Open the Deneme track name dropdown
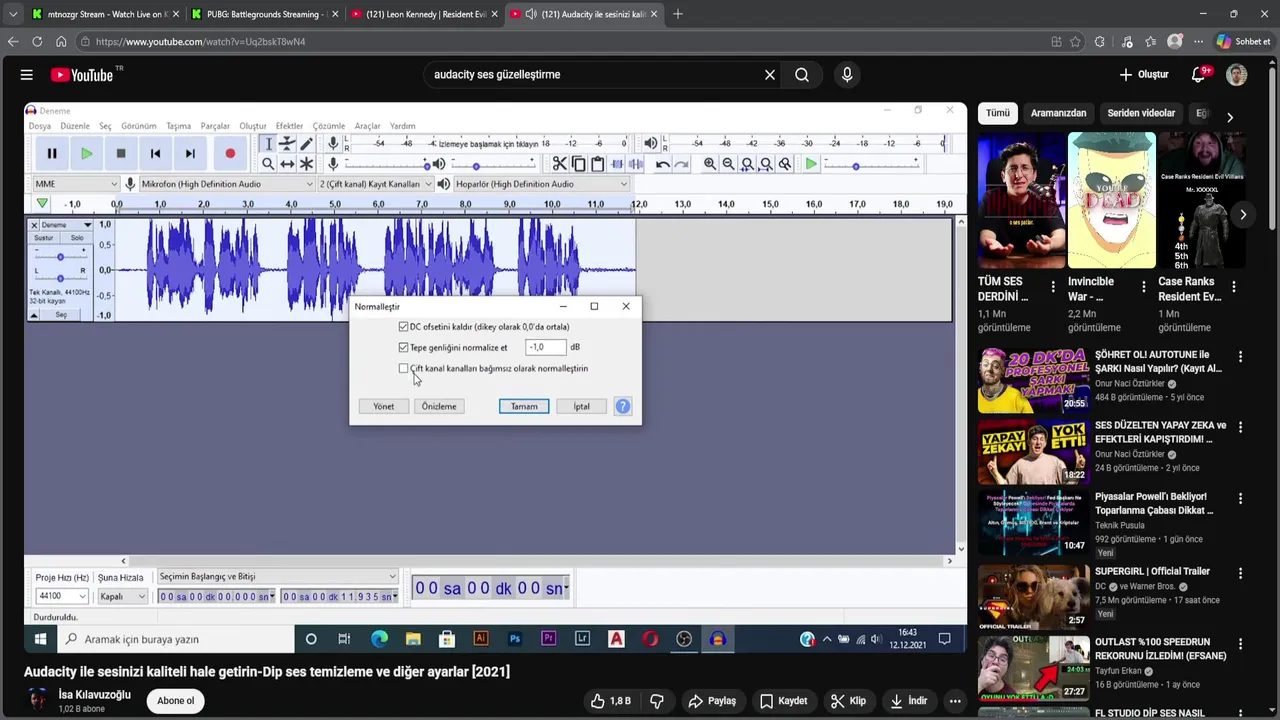Viewport: 1280px width, 720px height. [x=65, y=225]
